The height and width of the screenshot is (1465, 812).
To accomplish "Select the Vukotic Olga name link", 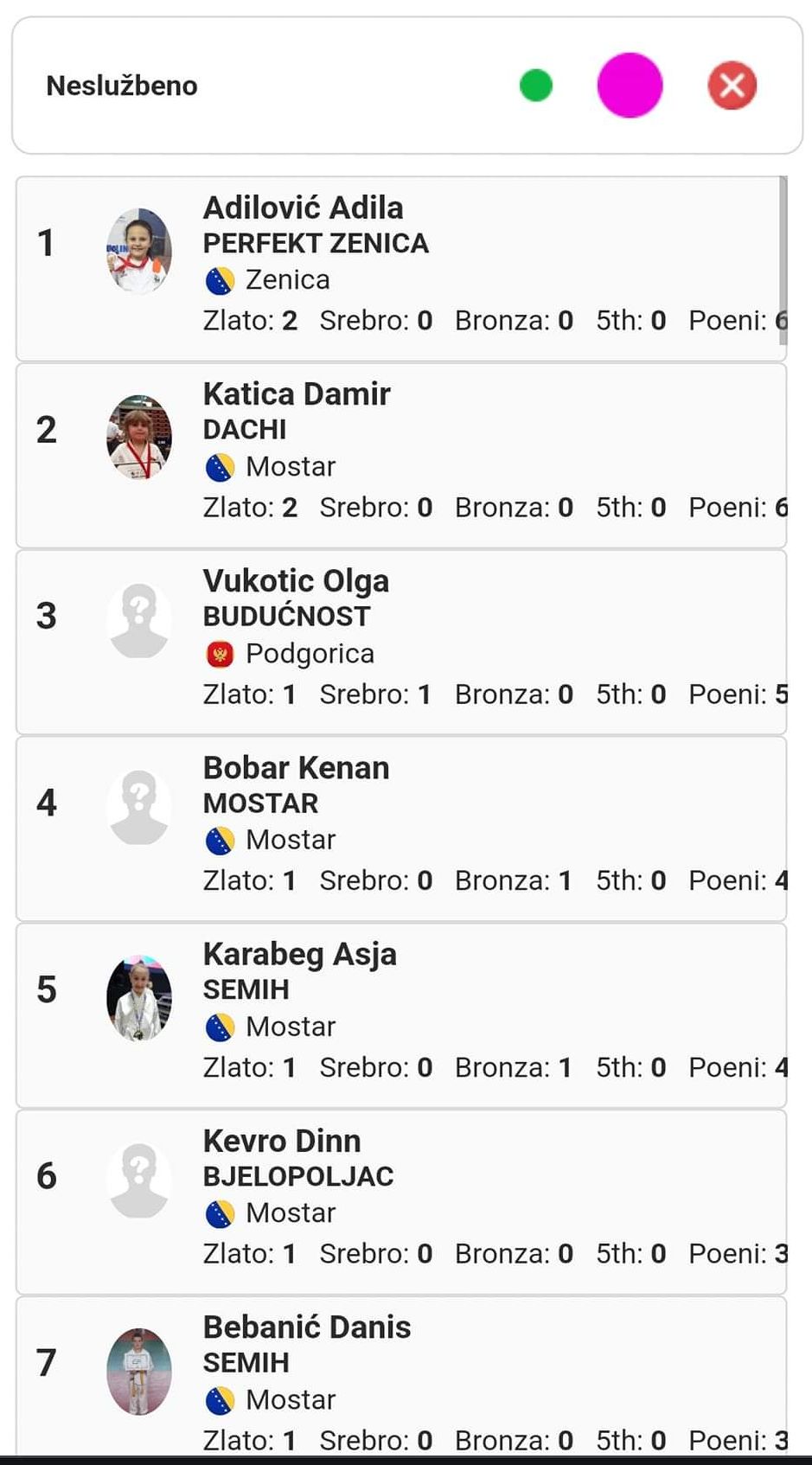I will click(296, 581).
